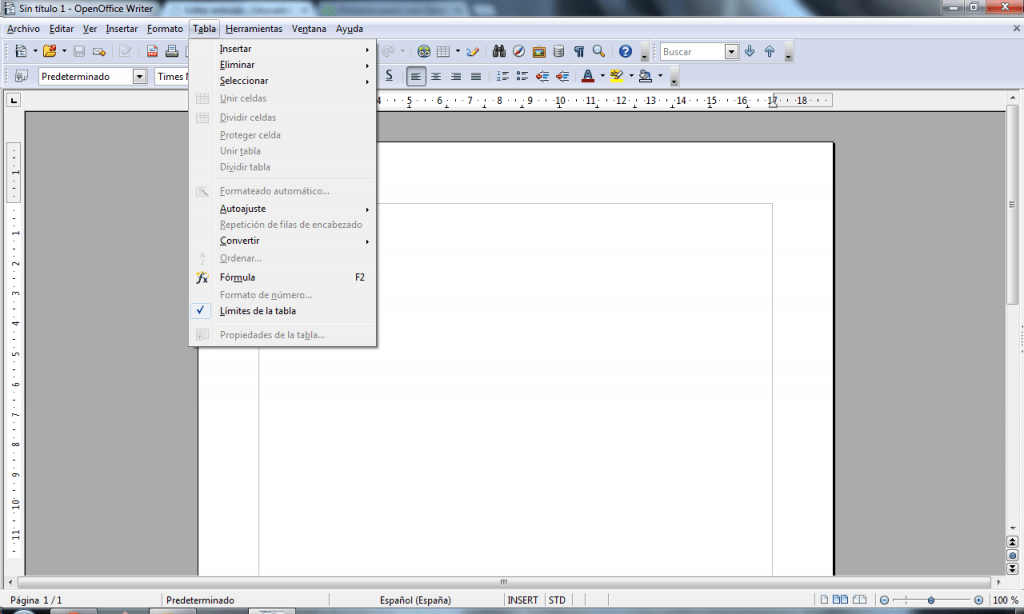Open the Navigator compass icon
This screenshot has height=614, width=1024.
pos(518,49)
